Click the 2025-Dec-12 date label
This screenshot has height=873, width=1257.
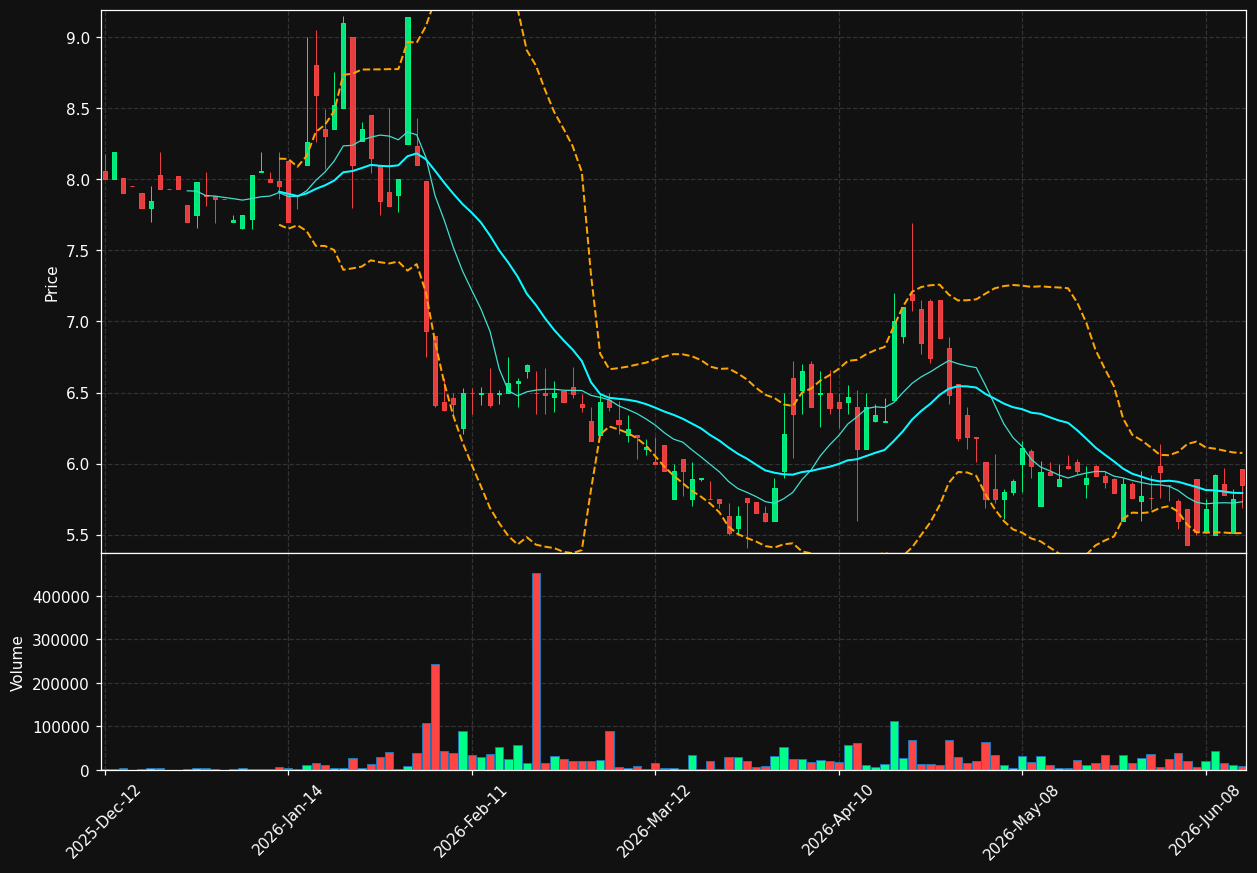[104, 821]
